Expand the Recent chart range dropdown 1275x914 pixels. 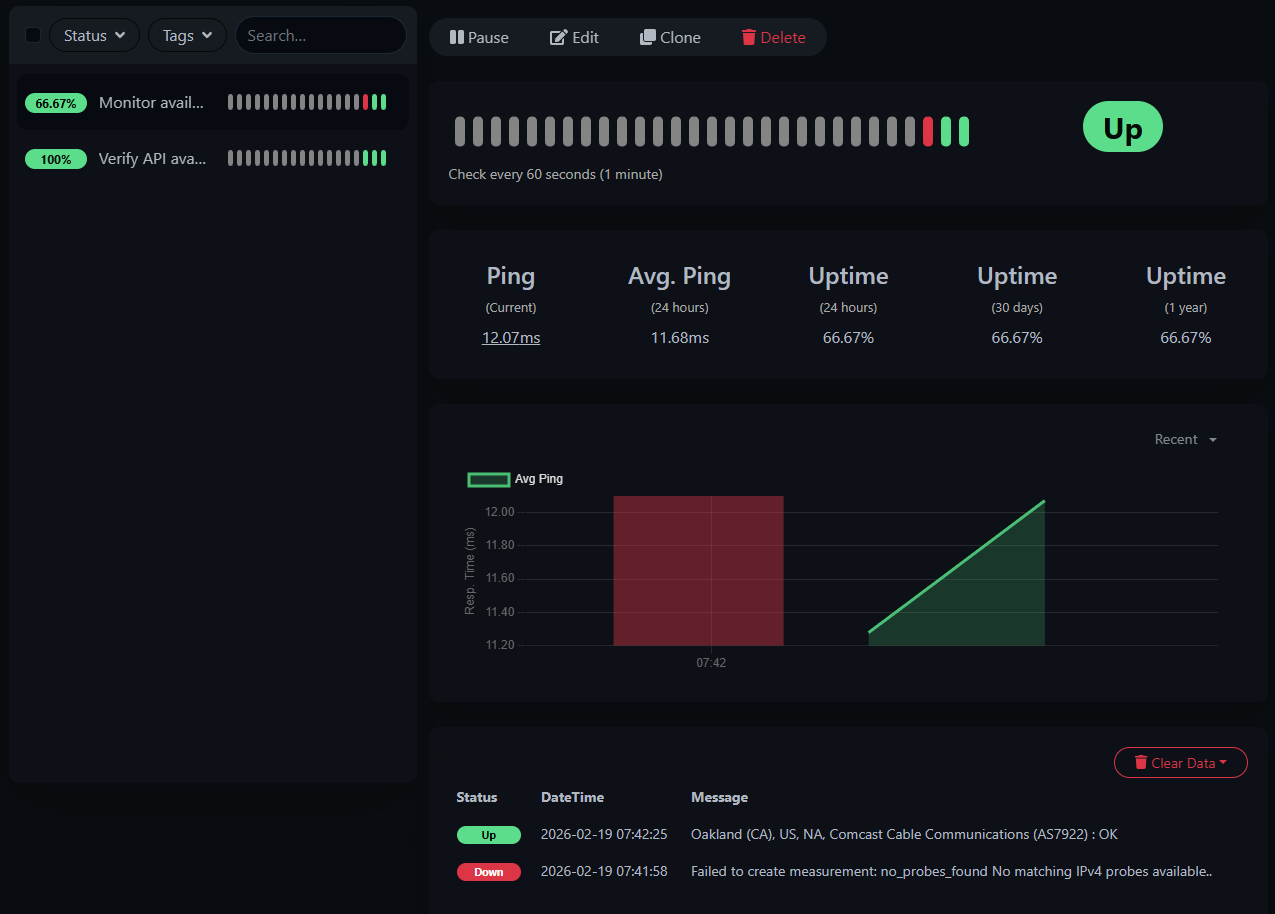coord(1186,439)
